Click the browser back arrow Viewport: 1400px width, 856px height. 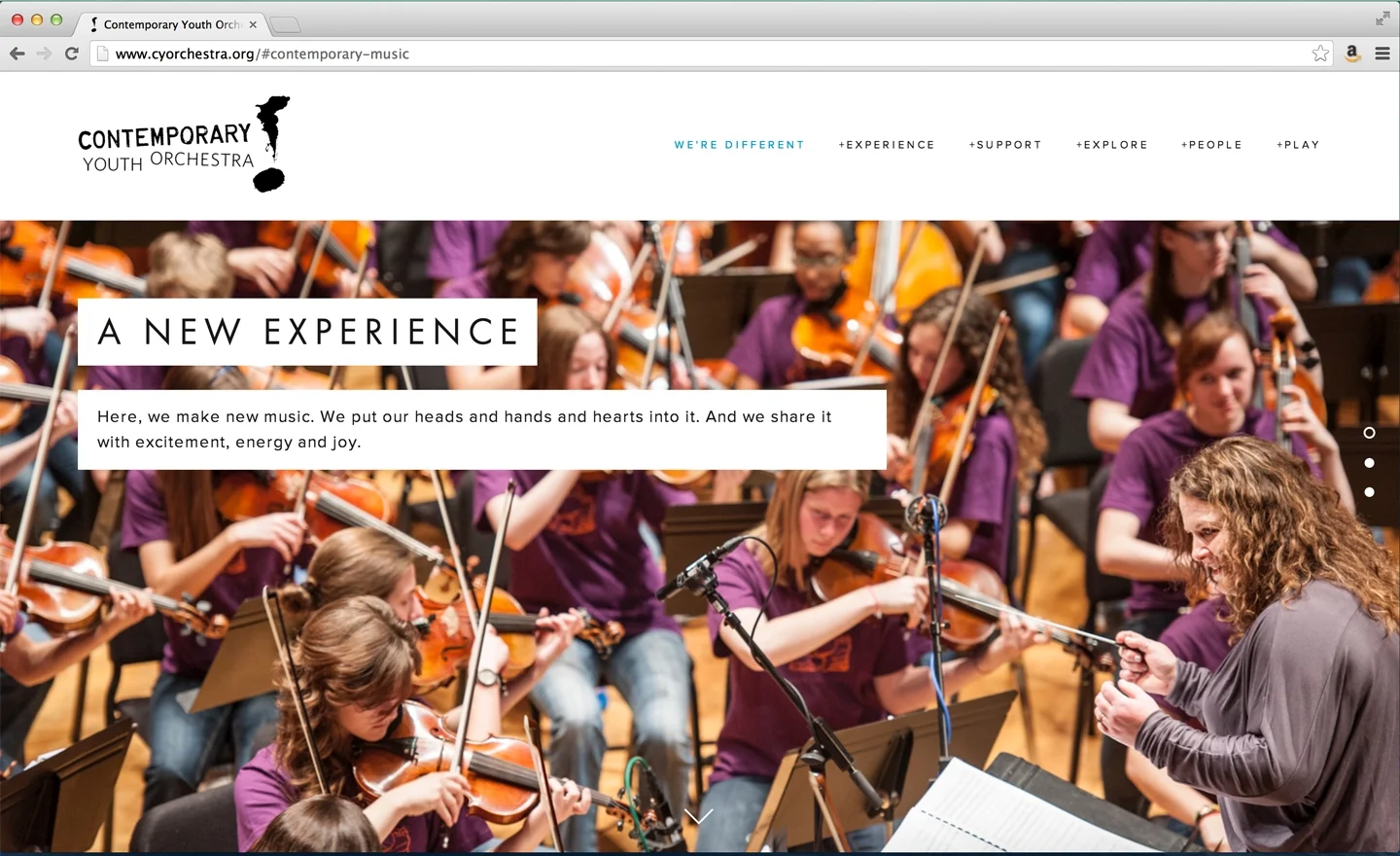click(17, 53)
